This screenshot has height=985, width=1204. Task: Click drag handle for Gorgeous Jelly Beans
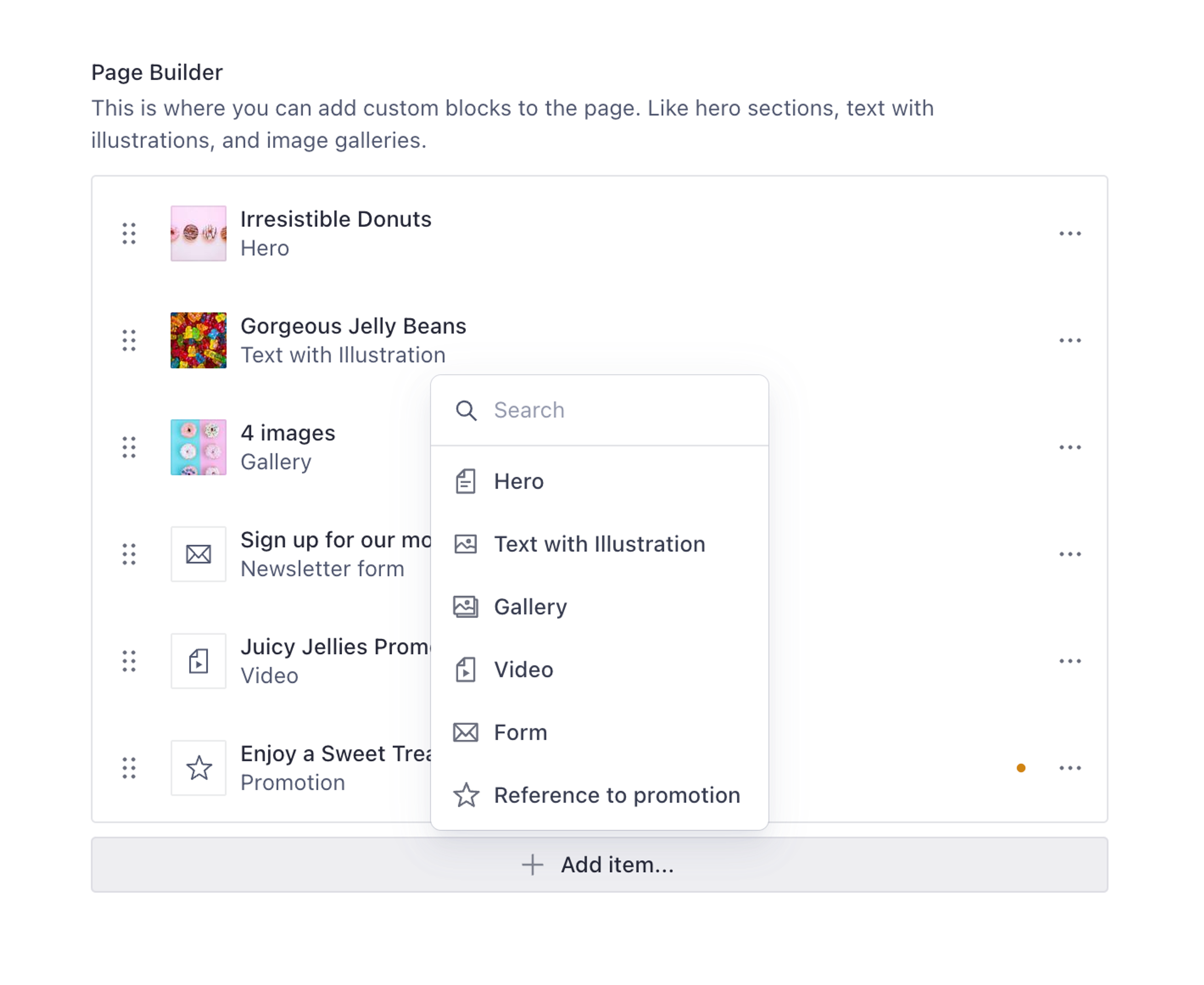click(x=129, y=340)
